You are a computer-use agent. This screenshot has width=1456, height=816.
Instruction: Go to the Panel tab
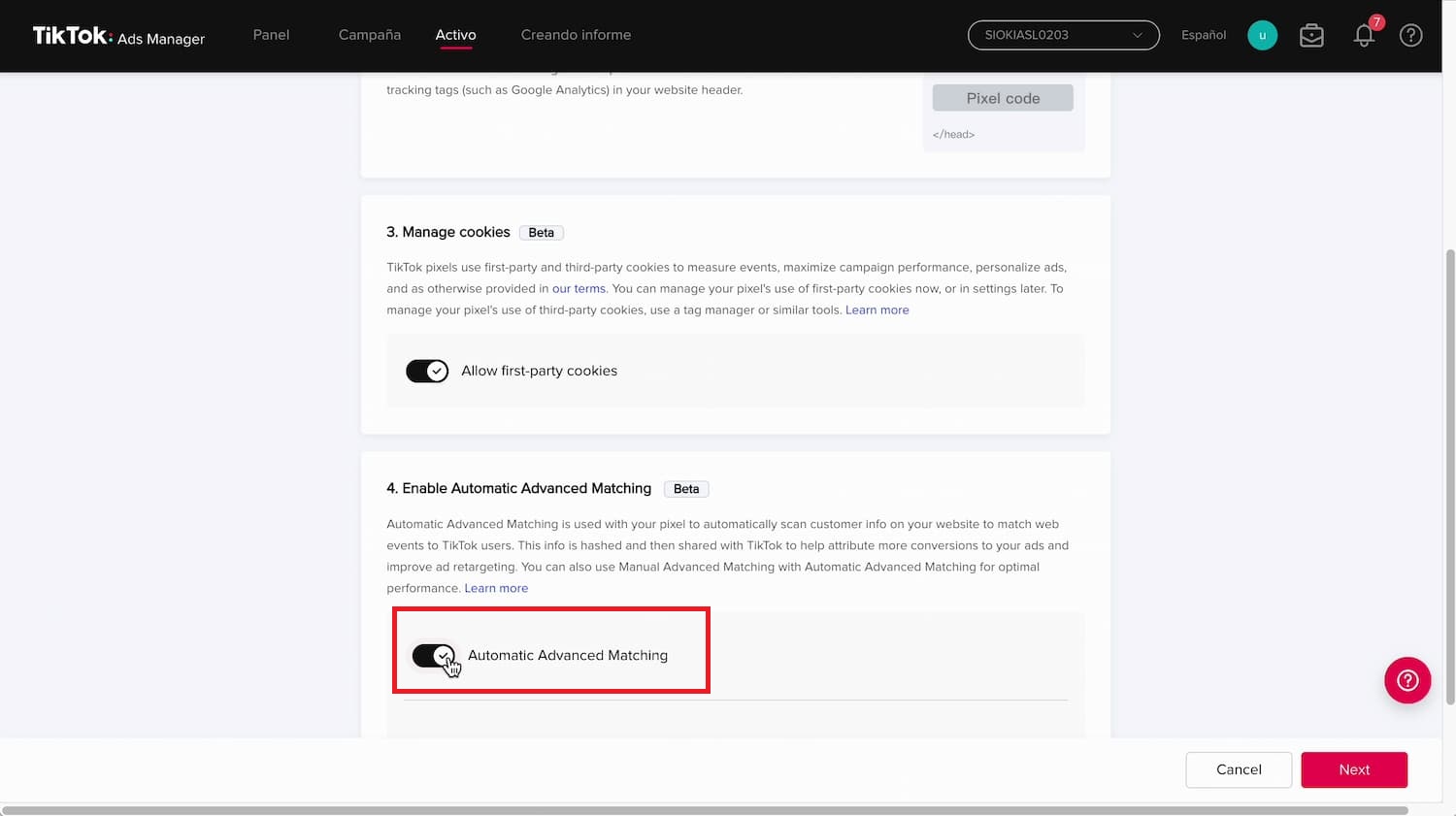pos(271,35)
